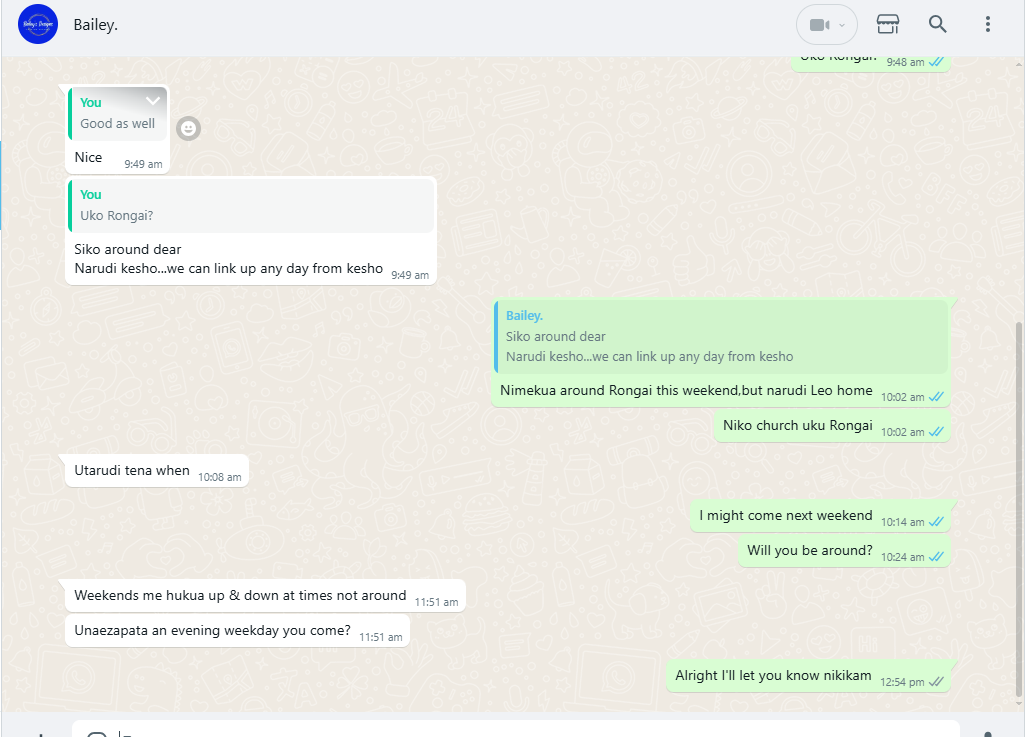Search within the Bailey chat
This screenshot has width=1025, height=737.
click(937, 24)
